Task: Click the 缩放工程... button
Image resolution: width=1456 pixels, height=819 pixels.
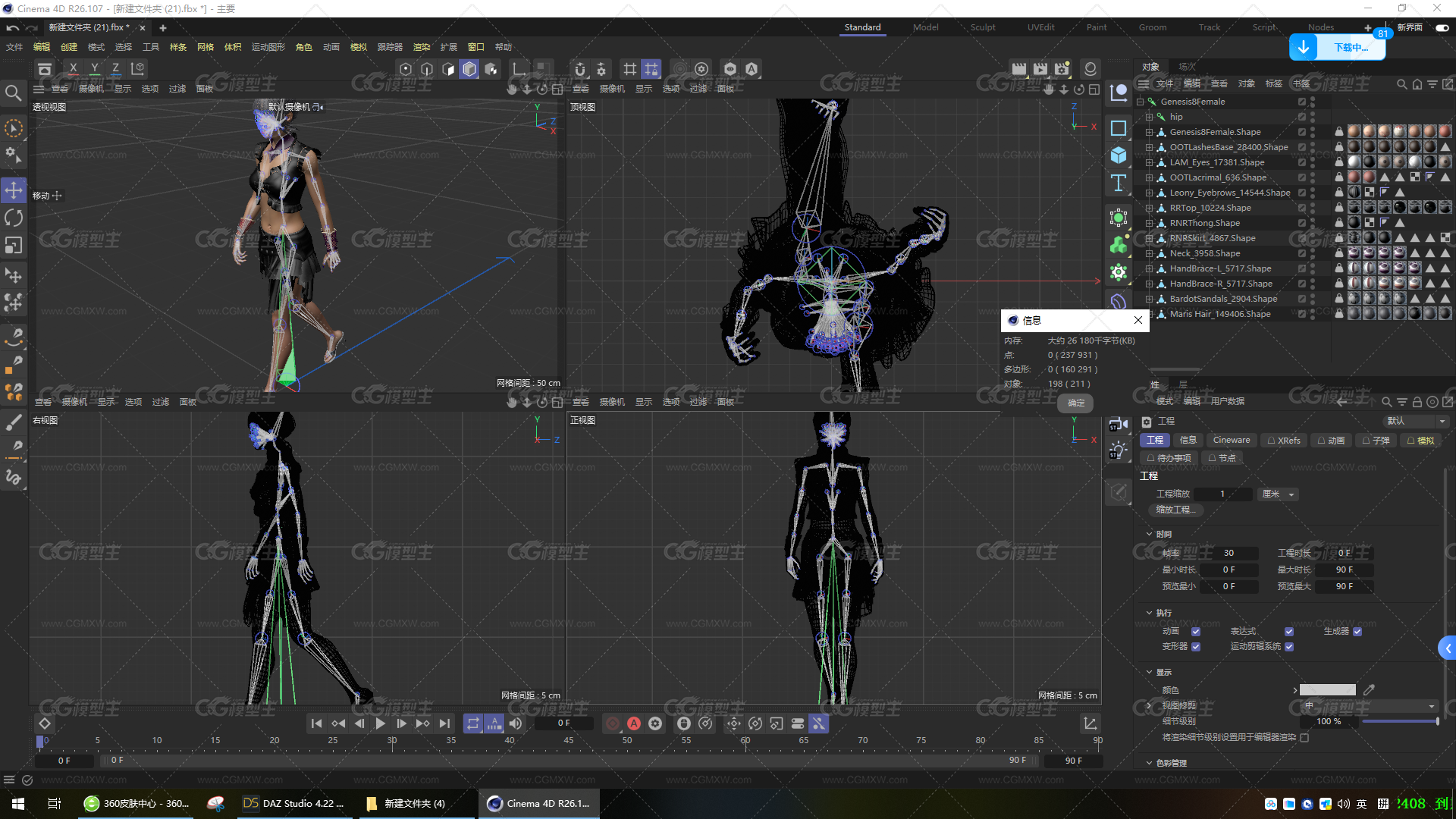Action: (1175, 510)
